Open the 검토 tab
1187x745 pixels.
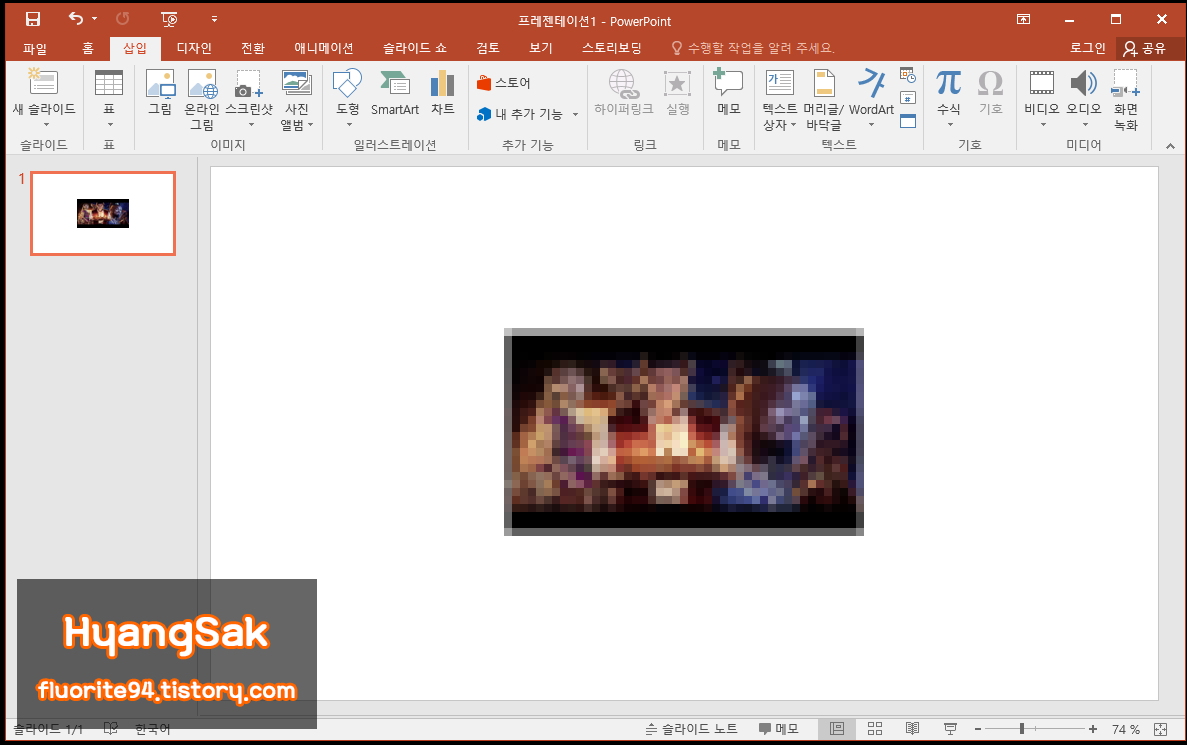point(488,48)
